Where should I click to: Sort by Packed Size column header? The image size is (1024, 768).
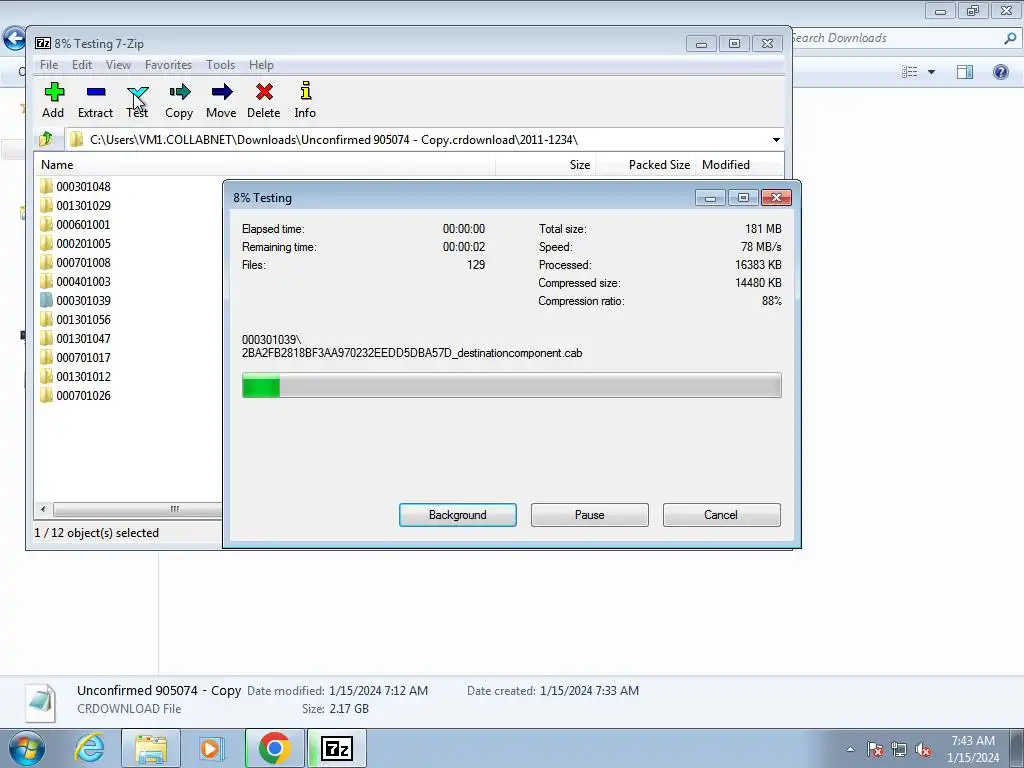[x=645, y=165]
